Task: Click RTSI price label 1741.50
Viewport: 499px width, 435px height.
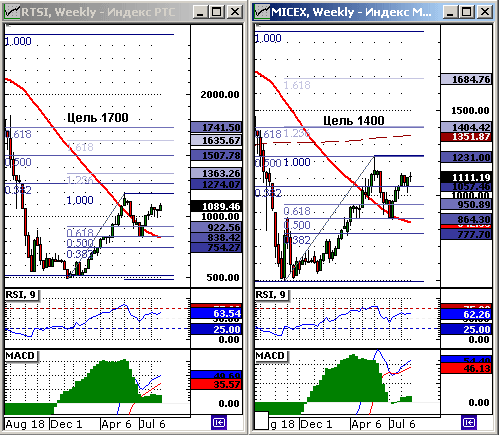Action: pyautogui.click(x=216, y=127)
